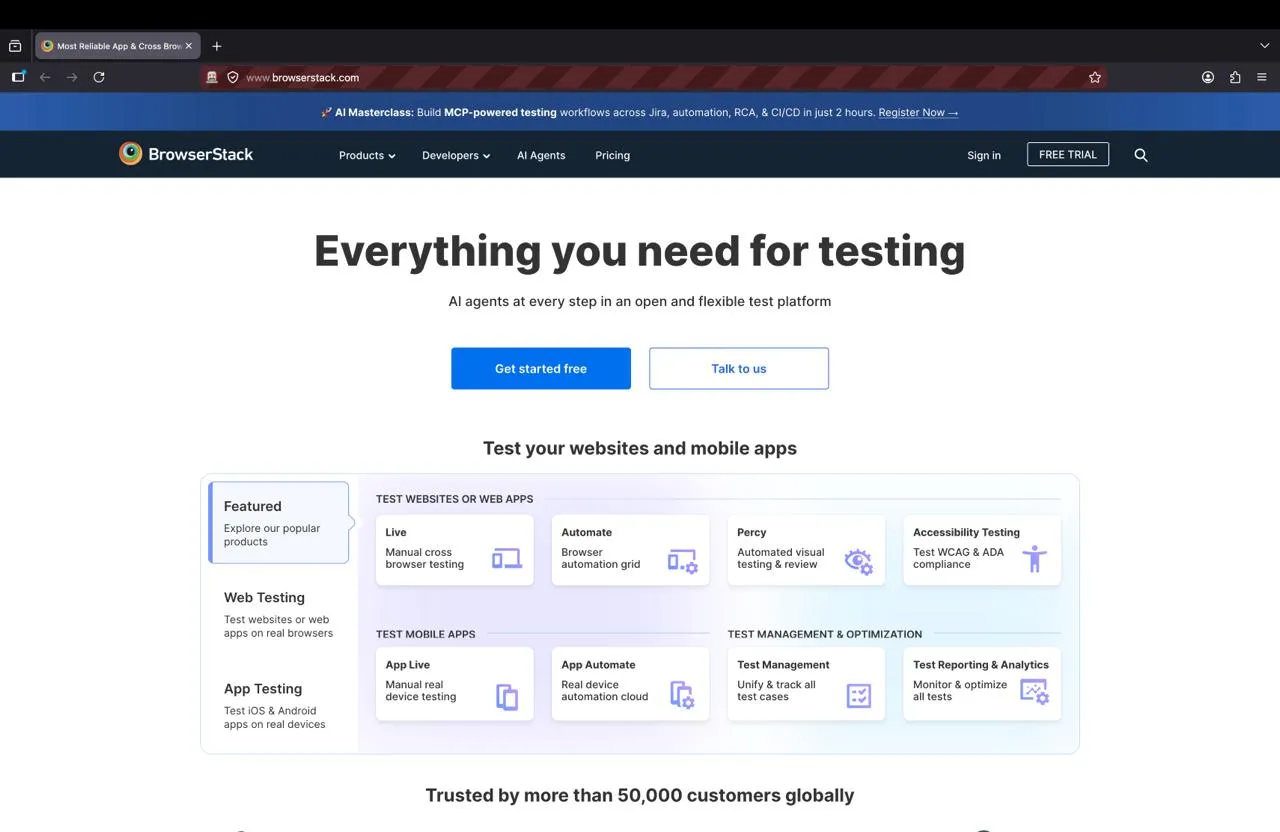This screenshot has width=1280, height=832.
Task: Open the site search magnifier icon
Action: tap(1141, 155)
